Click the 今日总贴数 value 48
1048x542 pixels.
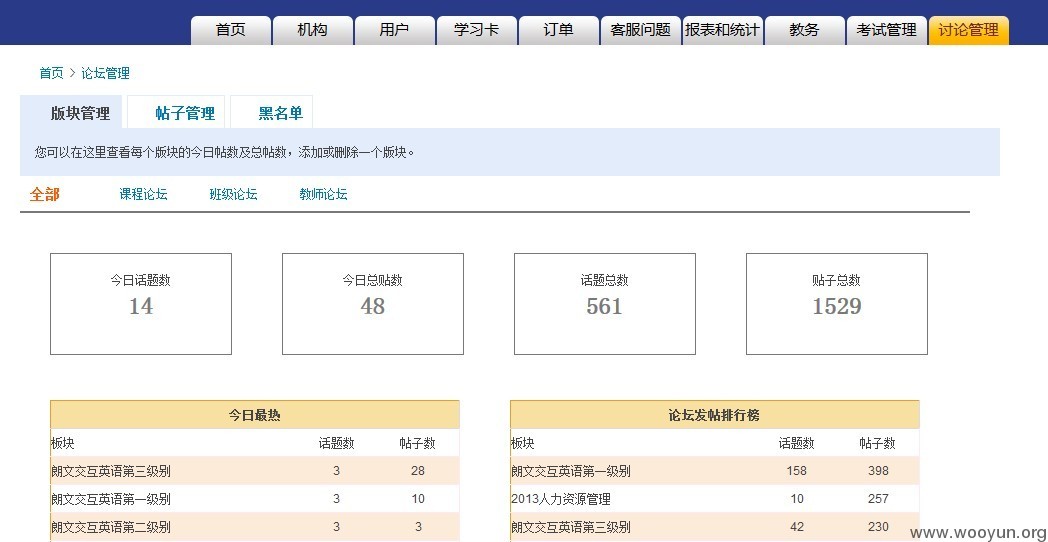pos(373,306)
